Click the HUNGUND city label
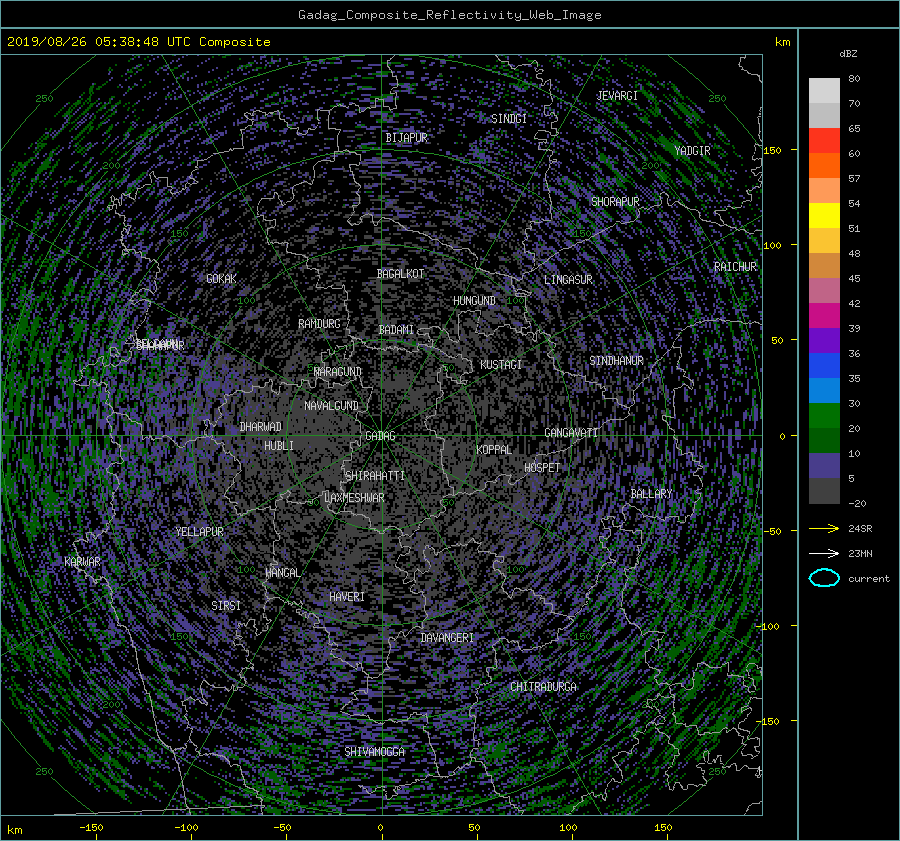 tap(474, 301)
